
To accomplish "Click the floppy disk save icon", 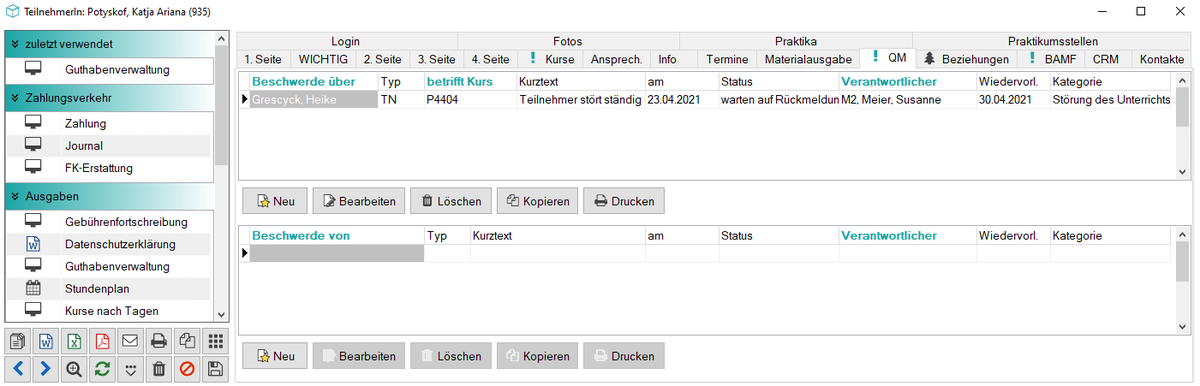I will [214, 369].
